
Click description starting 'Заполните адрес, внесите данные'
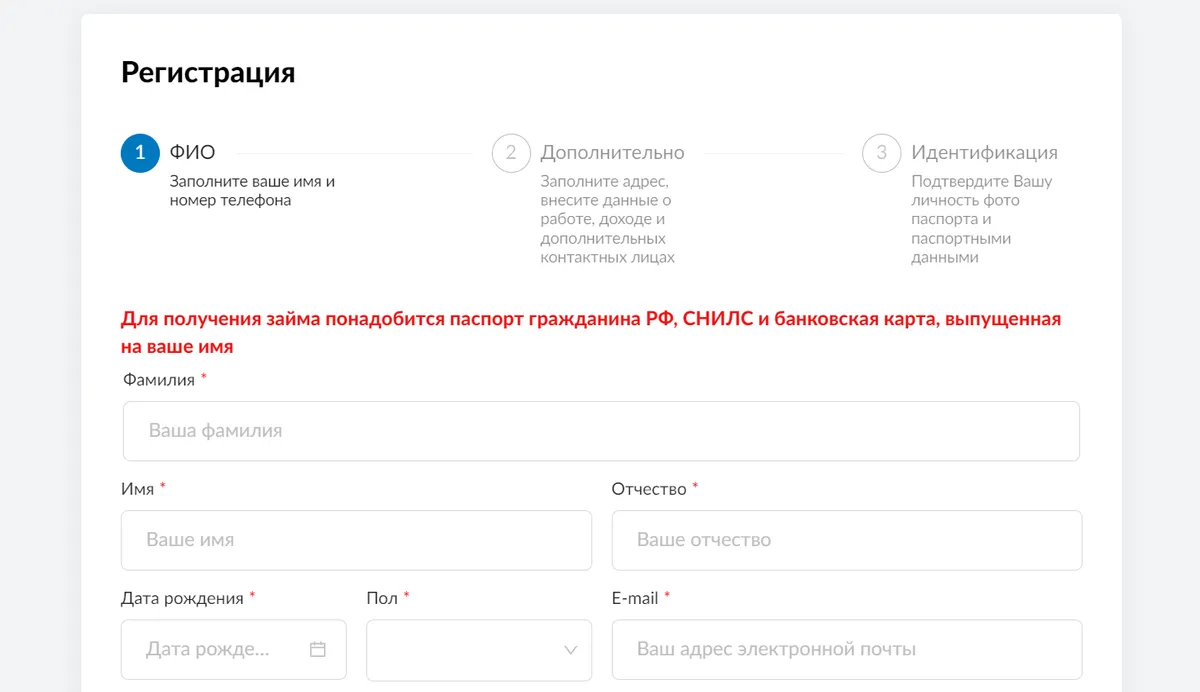[x=608, y=219]
